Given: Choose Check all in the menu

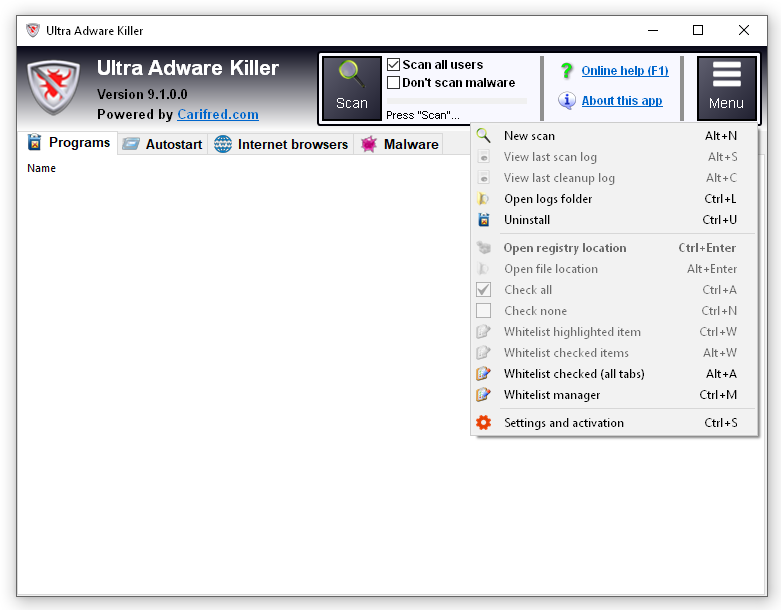Looking at the screenshot, I should coord(614,289).
